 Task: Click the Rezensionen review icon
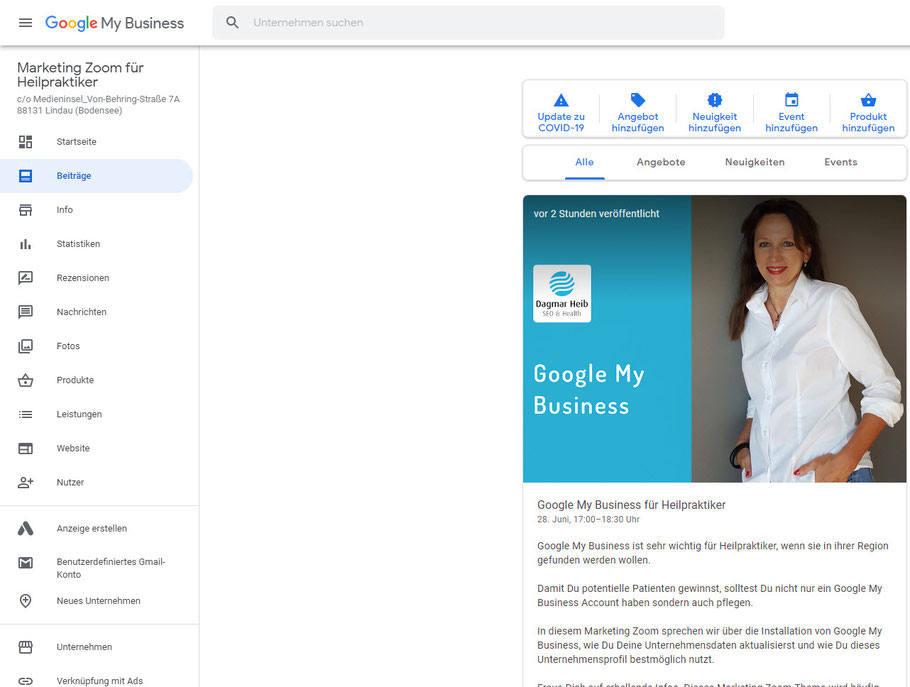coord(26,278)
